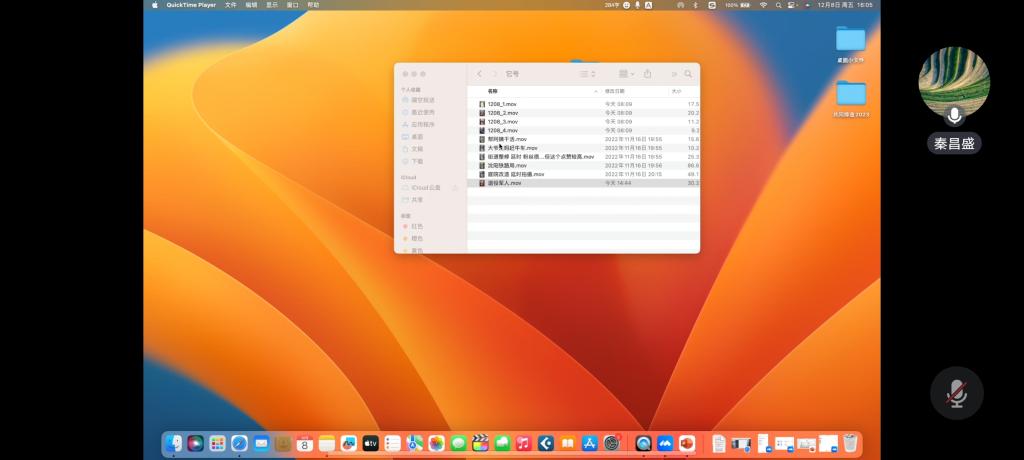Open the 编辑 menu
Viewport: 1024px width, 460px height.
pyautogui.click(x=251, y=5)
